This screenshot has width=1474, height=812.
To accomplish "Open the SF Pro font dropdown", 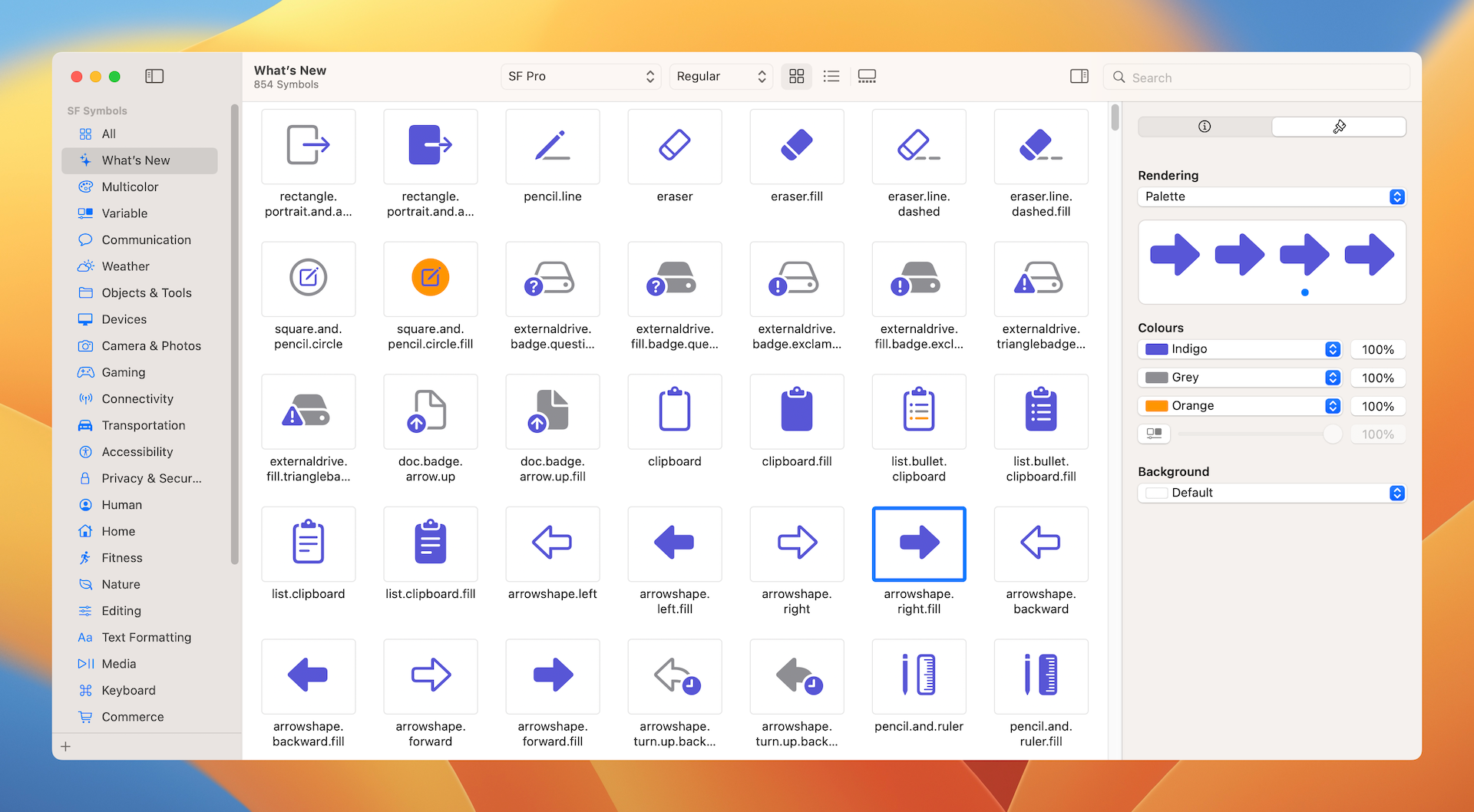I will (581, 76).
